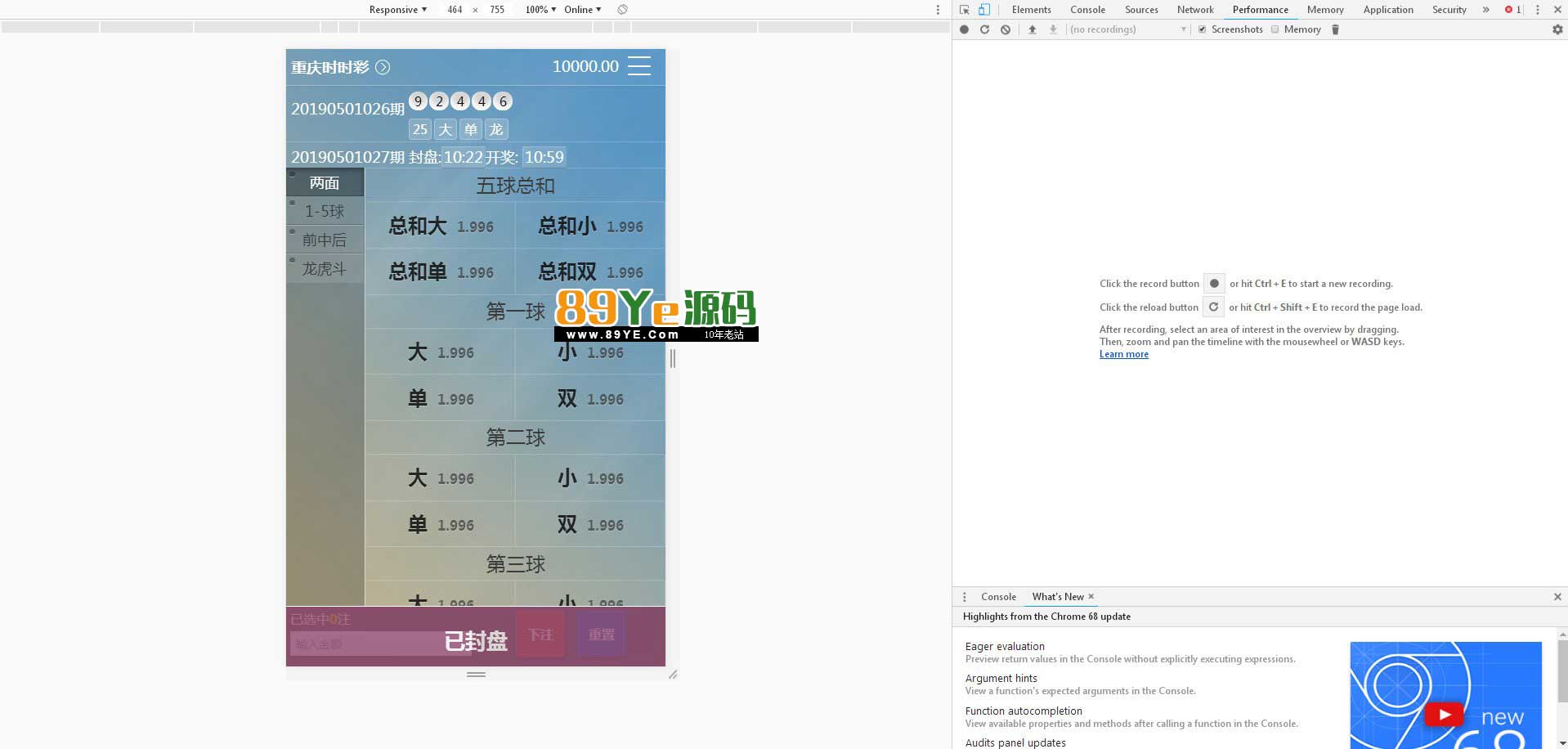Enable the Memory checkbox in the recording toolbar
Viewport: 1568px width, 749px height.
[x=1275, y=29]
